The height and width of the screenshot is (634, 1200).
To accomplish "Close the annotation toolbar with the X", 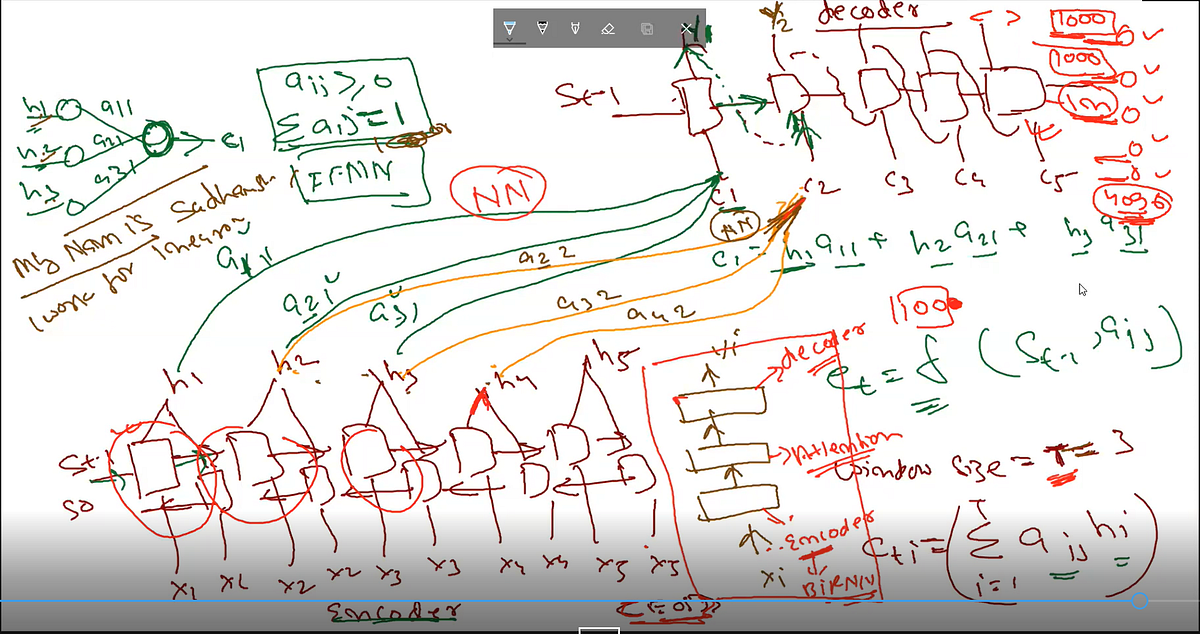I will point(688,27).
